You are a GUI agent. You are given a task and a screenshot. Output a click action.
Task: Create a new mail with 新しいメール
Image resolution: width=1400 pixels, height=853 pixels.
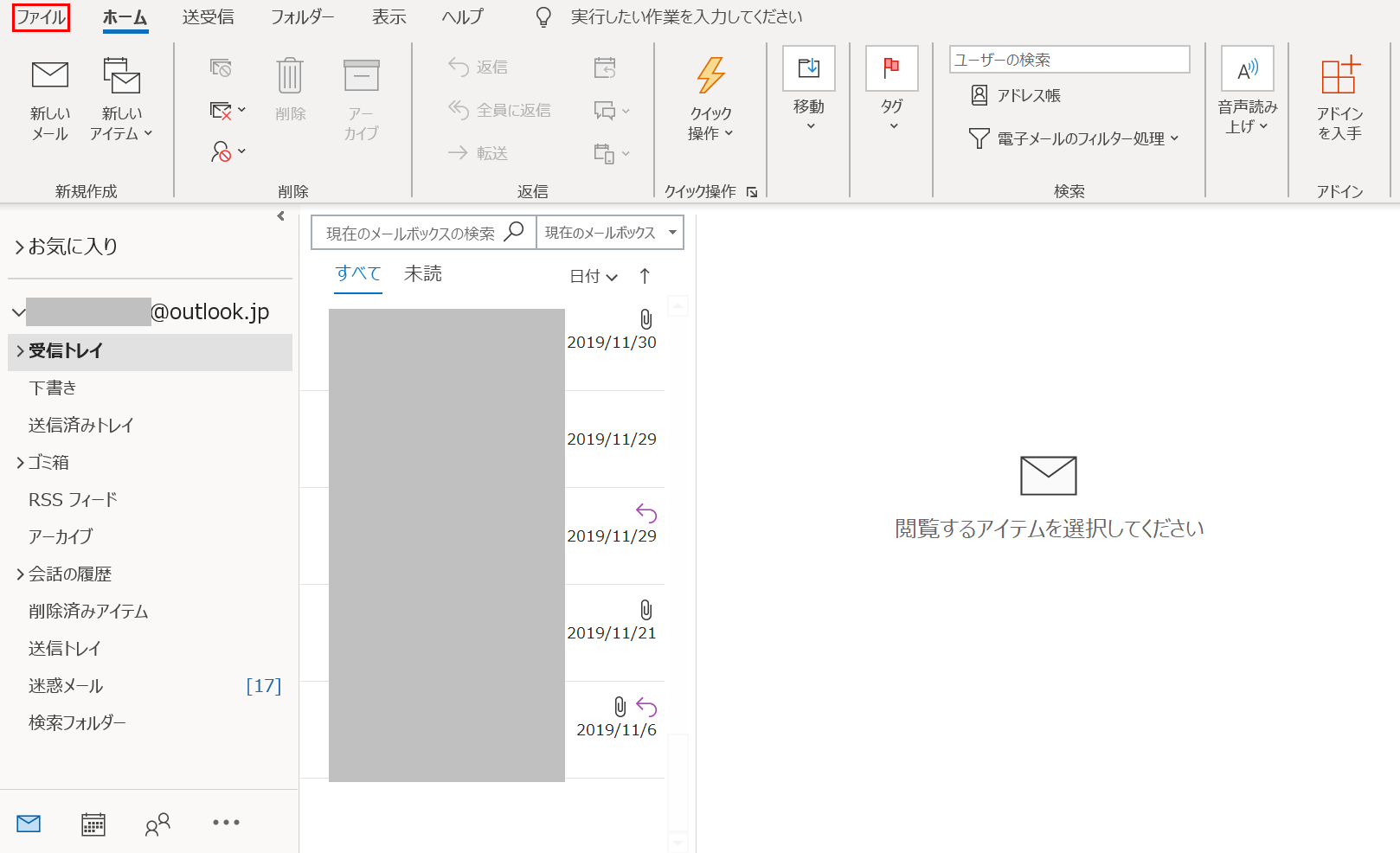(x=49, y=99)
